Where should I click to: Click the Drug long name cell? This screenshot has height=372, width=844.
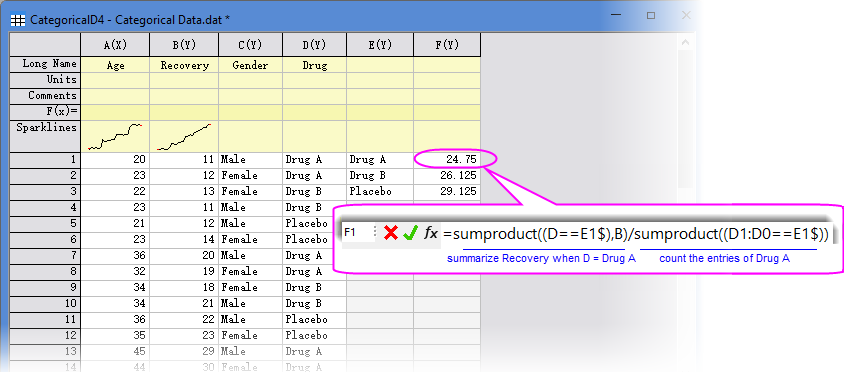(314, 65)
